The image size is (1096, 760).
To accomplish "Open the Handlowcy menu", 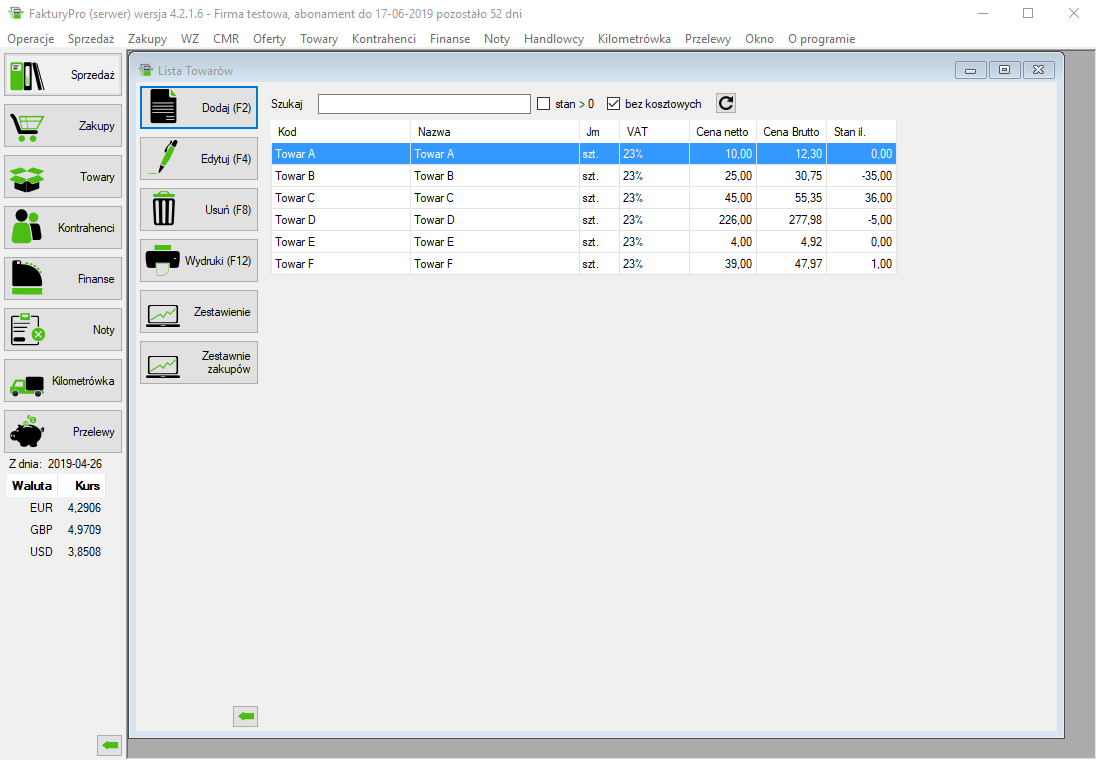I will pos(553,39).
